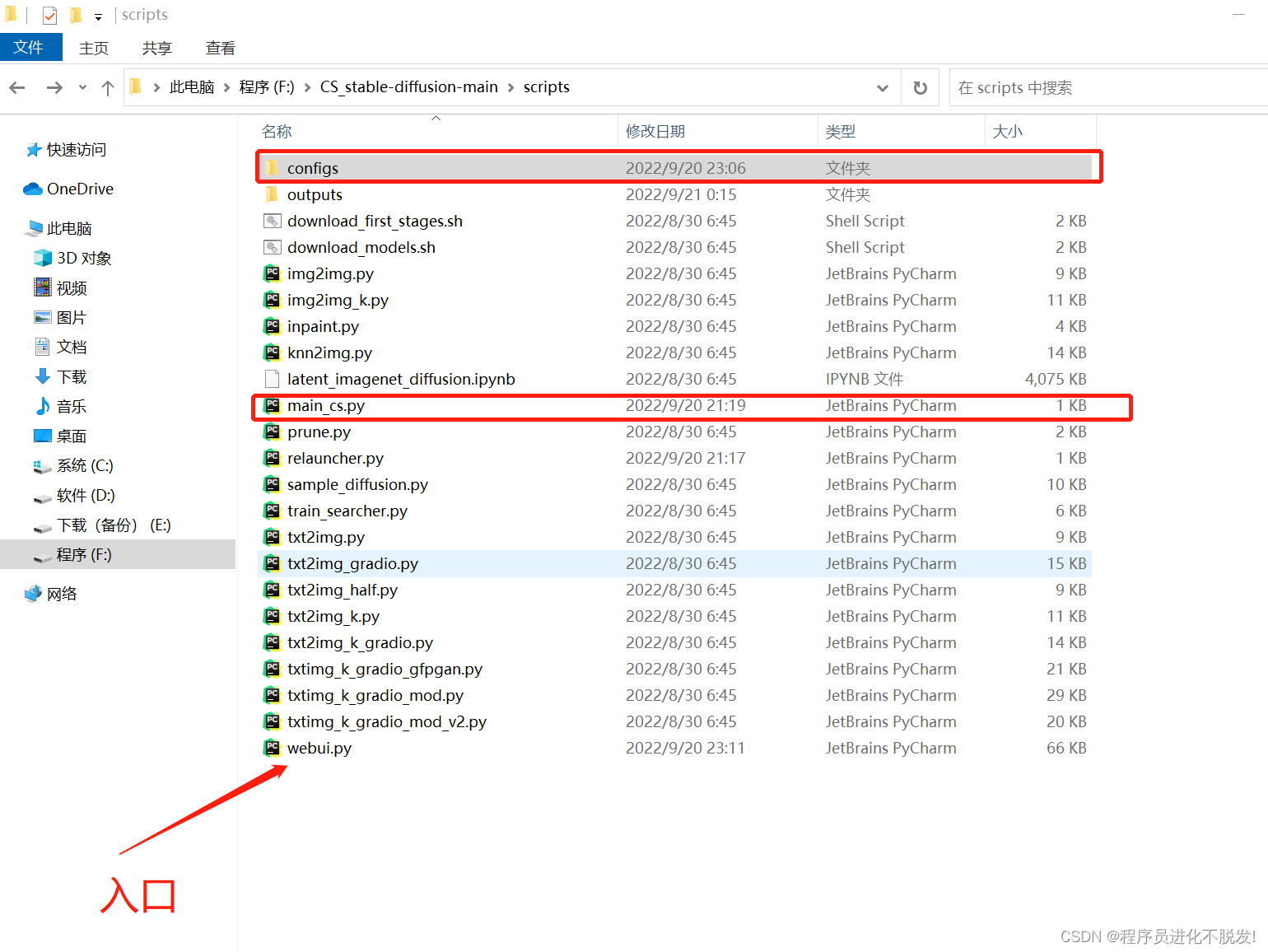This screenshot has width=1268, height=952.
Task: Click PyCharm icon of txt2img_k.py
Action: pos(273,616)
